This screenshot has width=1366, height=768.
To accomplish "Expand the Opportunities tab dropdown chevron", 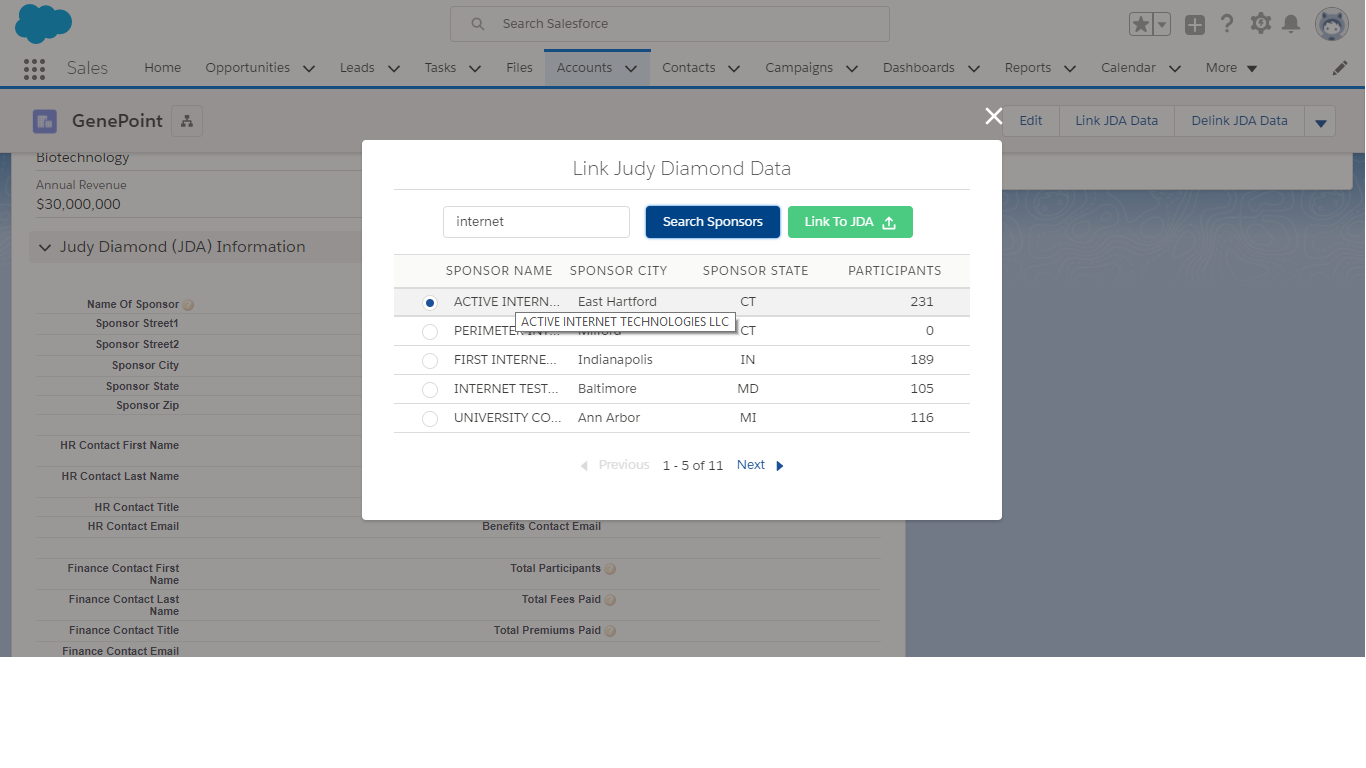I will [309, 68].
